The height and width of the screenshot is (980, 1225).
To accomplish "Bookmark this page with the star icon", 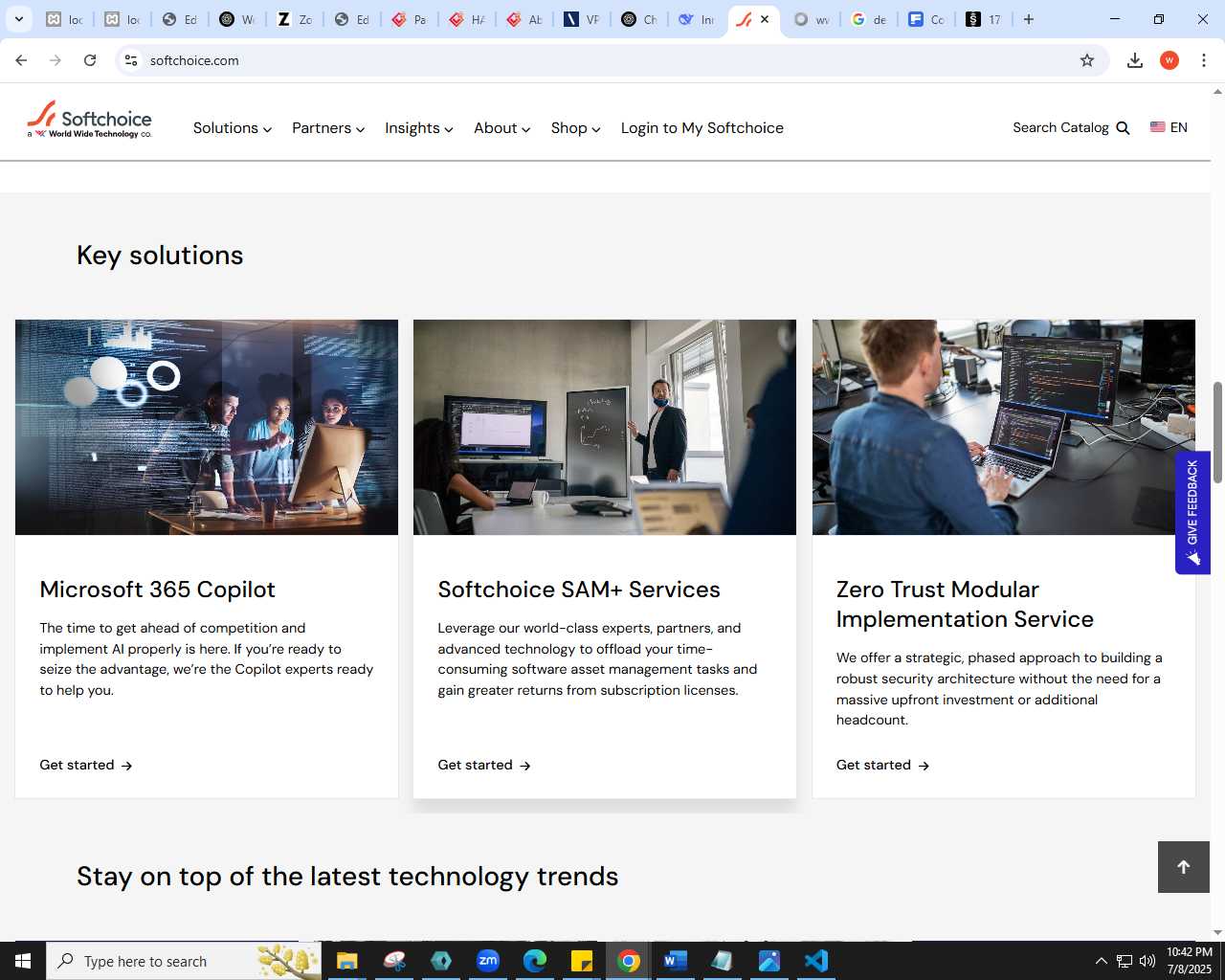I will tap(1087, 60).
